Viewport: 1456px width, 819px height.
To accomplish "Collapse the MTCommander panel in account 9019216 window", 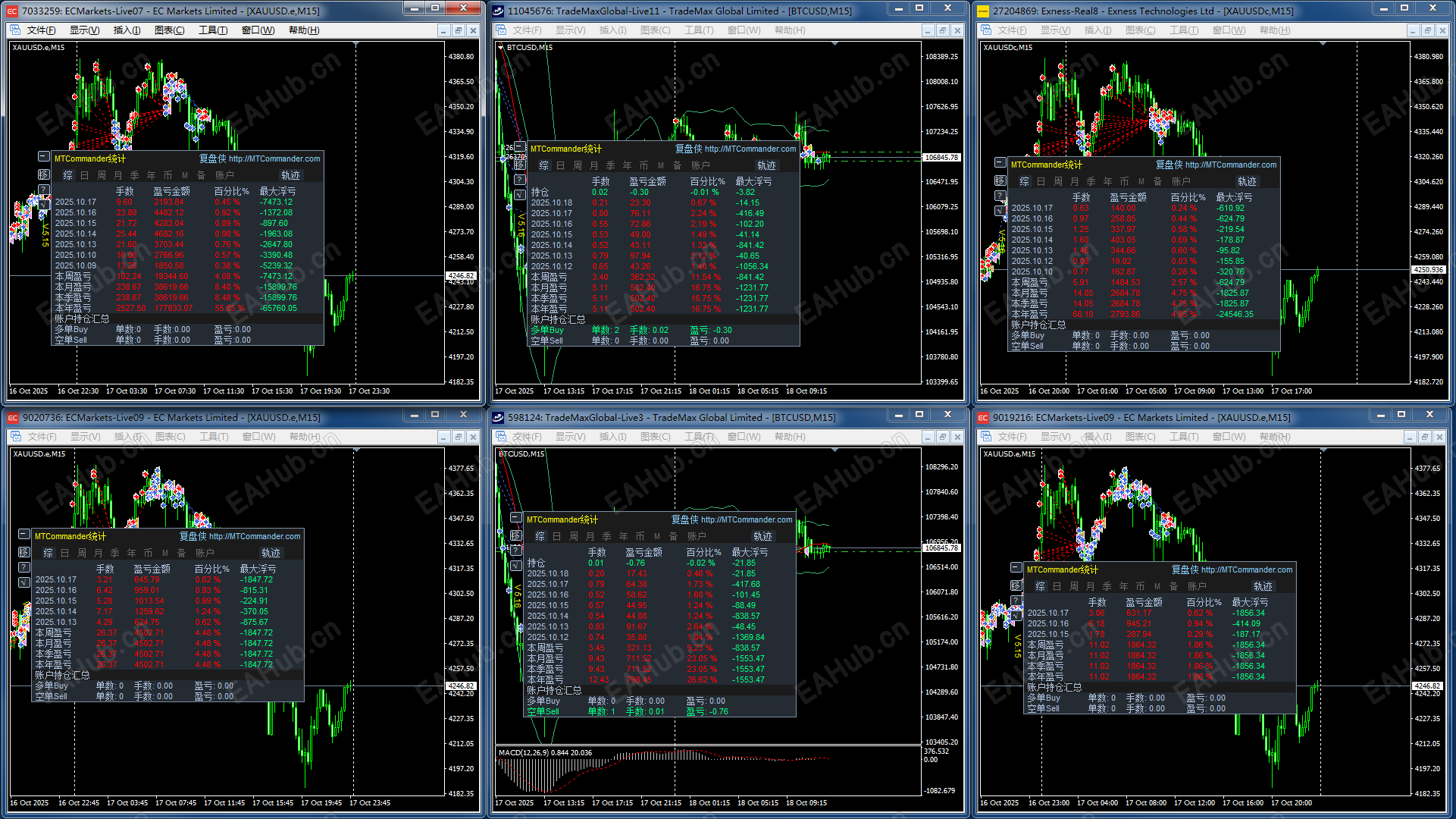I will [x=1016, y=567].
